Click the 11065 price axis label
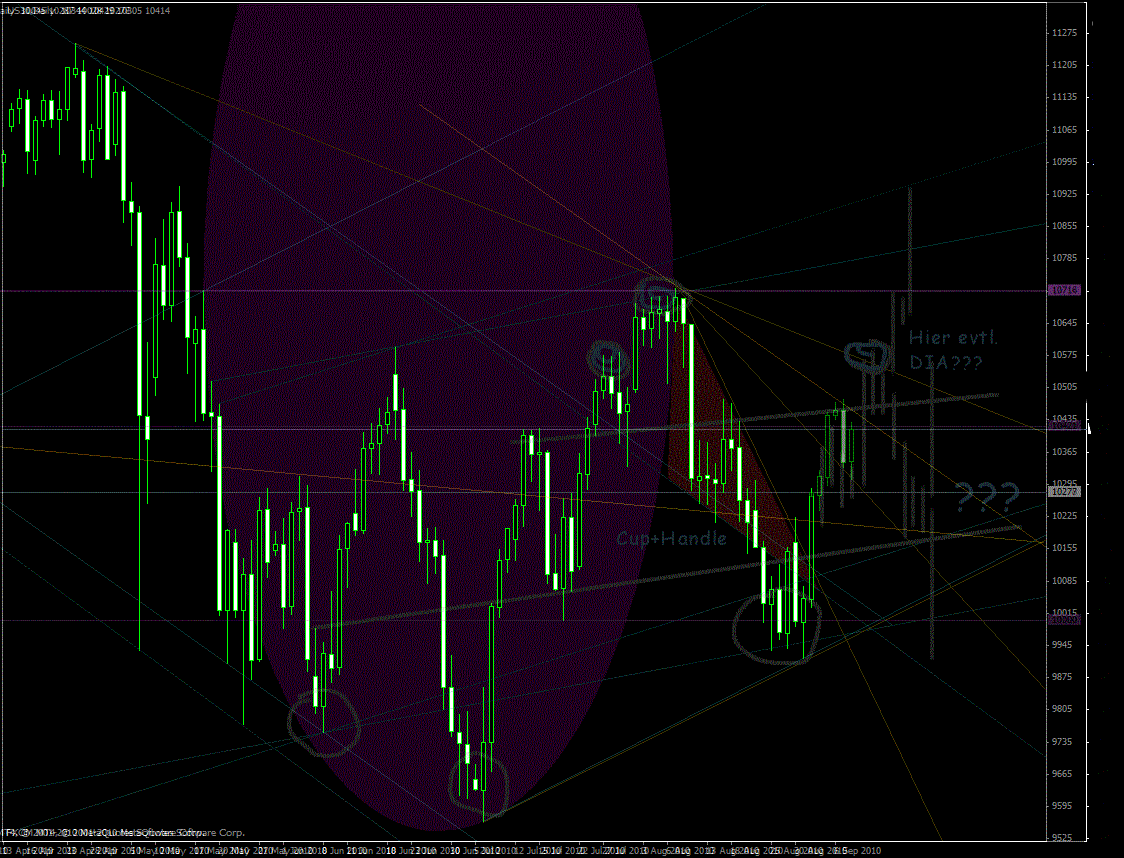This screenshot has height=858, width=1124. coord(1065,130)
